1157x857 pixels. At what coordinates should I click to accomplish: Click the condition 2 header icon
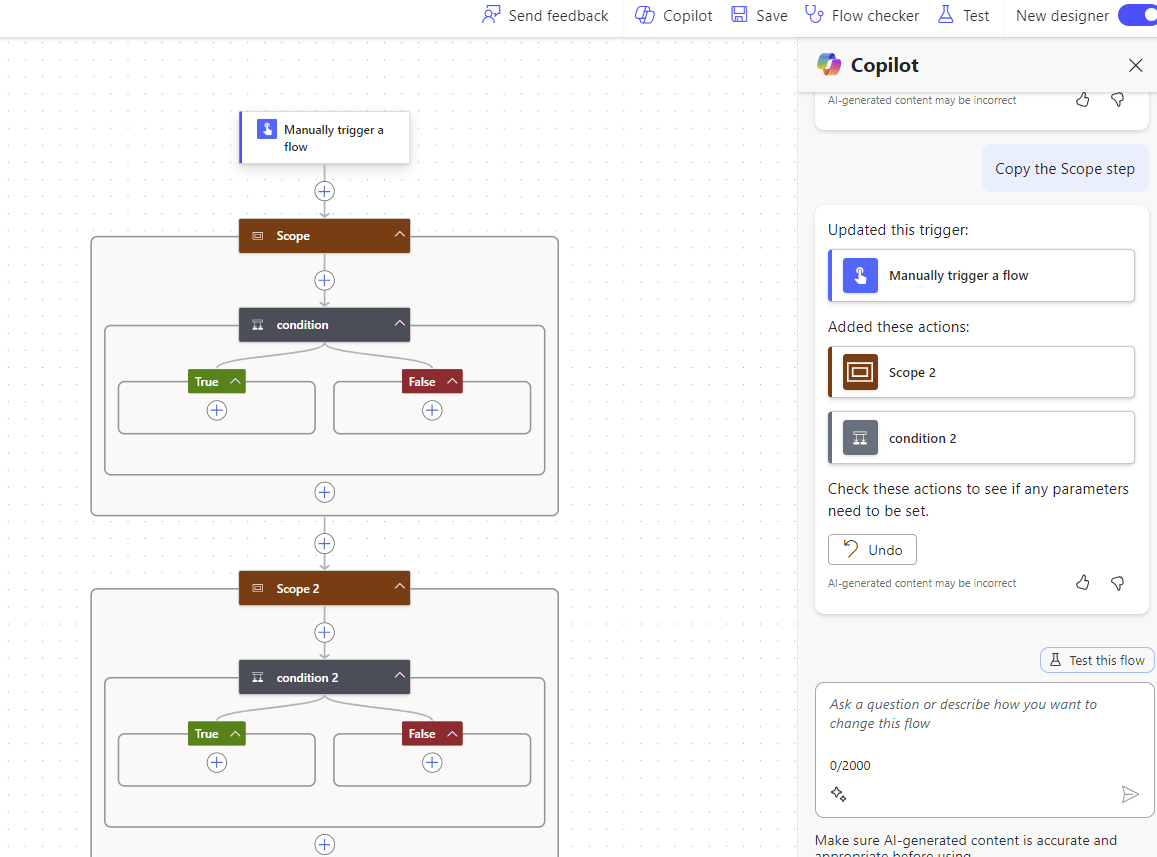coord(258,677)
